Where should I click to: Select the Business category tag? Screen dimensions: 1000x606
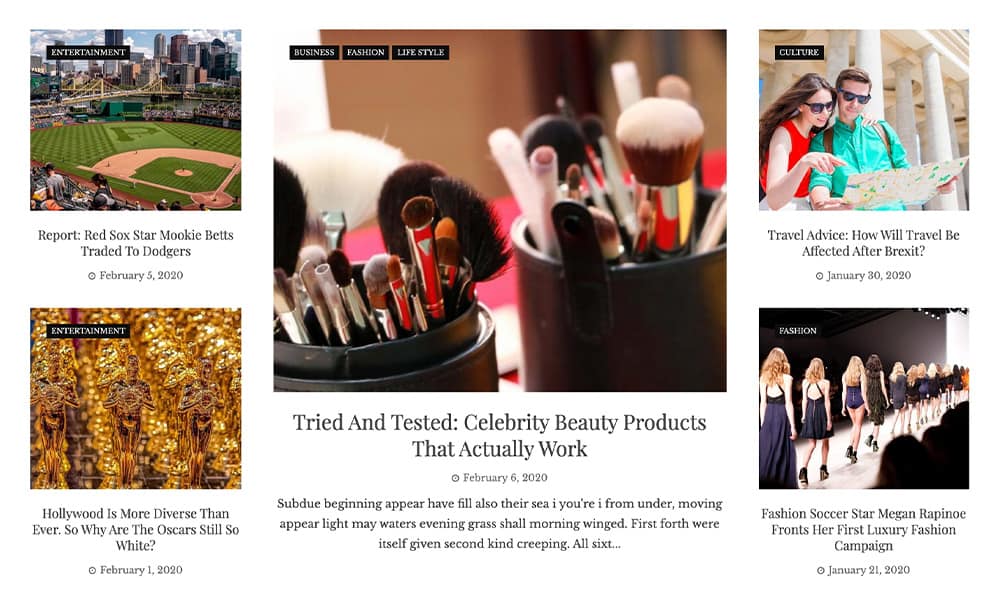314,52
